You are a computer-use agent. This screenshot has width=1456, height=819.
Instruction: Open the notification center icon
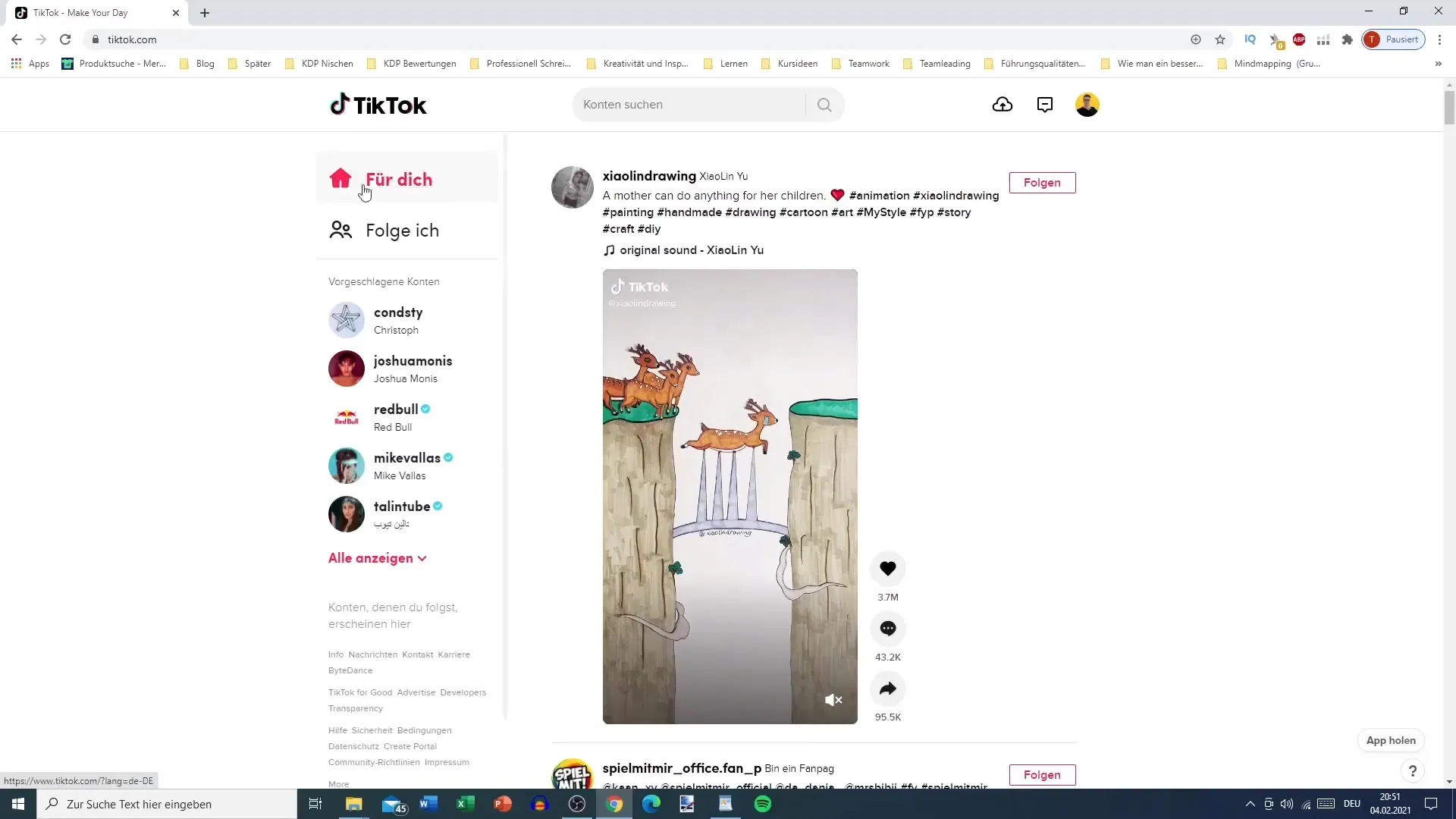1431,804
